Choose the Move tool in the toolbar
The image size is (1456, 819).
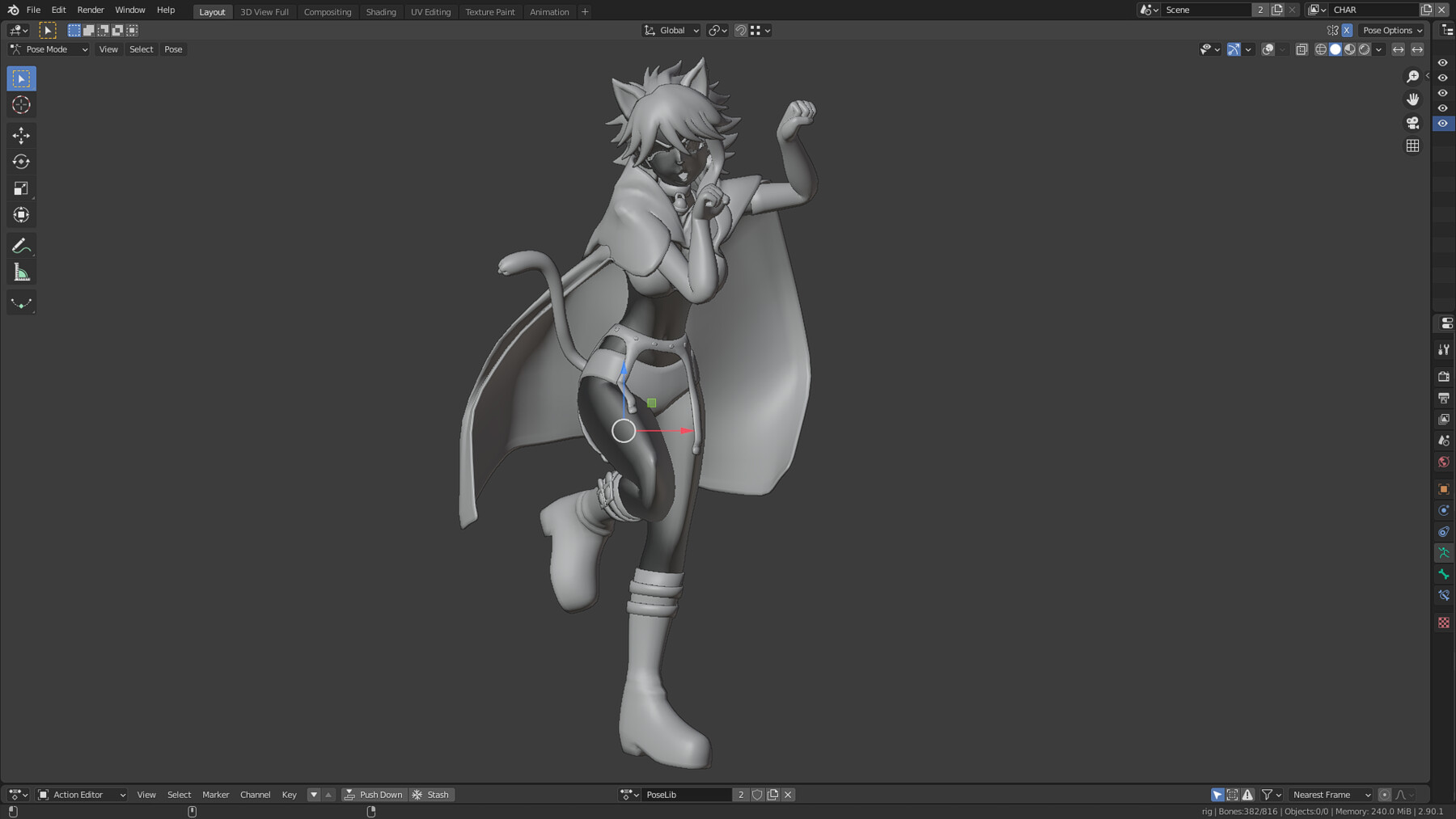point(21,135)
